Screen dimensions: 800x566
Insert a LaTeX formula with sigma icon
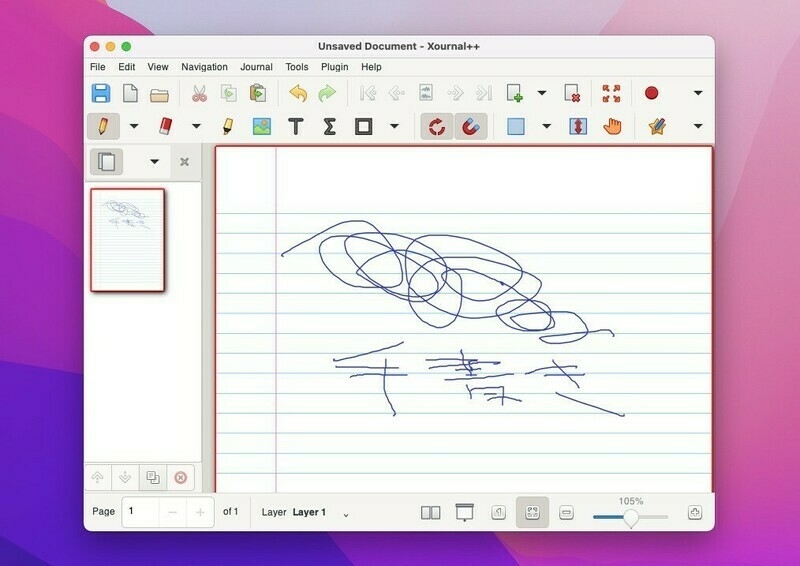(329, 126)
